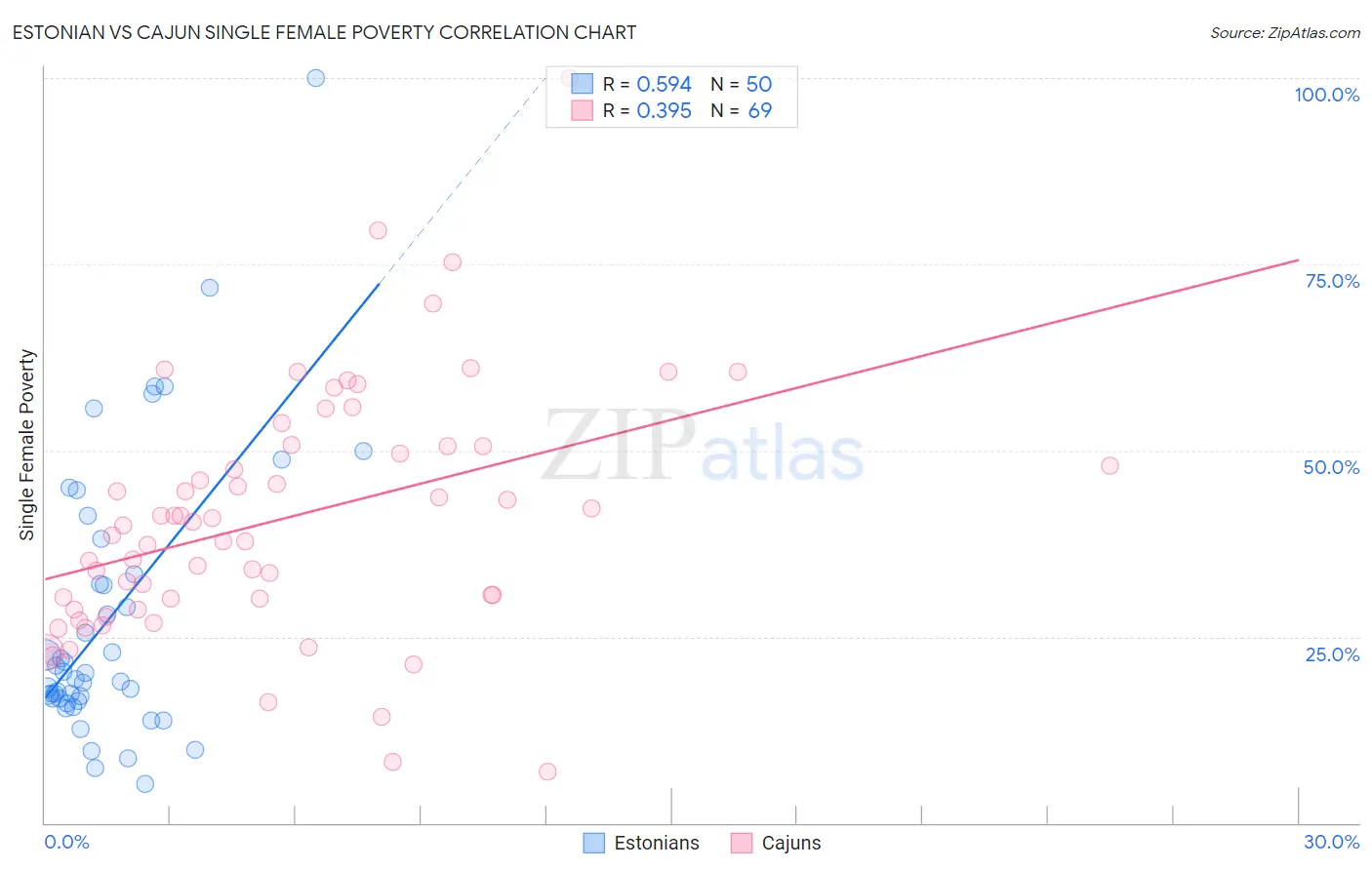Click the Single Female Poverty axis label
The height and width of the screenshot is (870, 1372).
(27, 445)
